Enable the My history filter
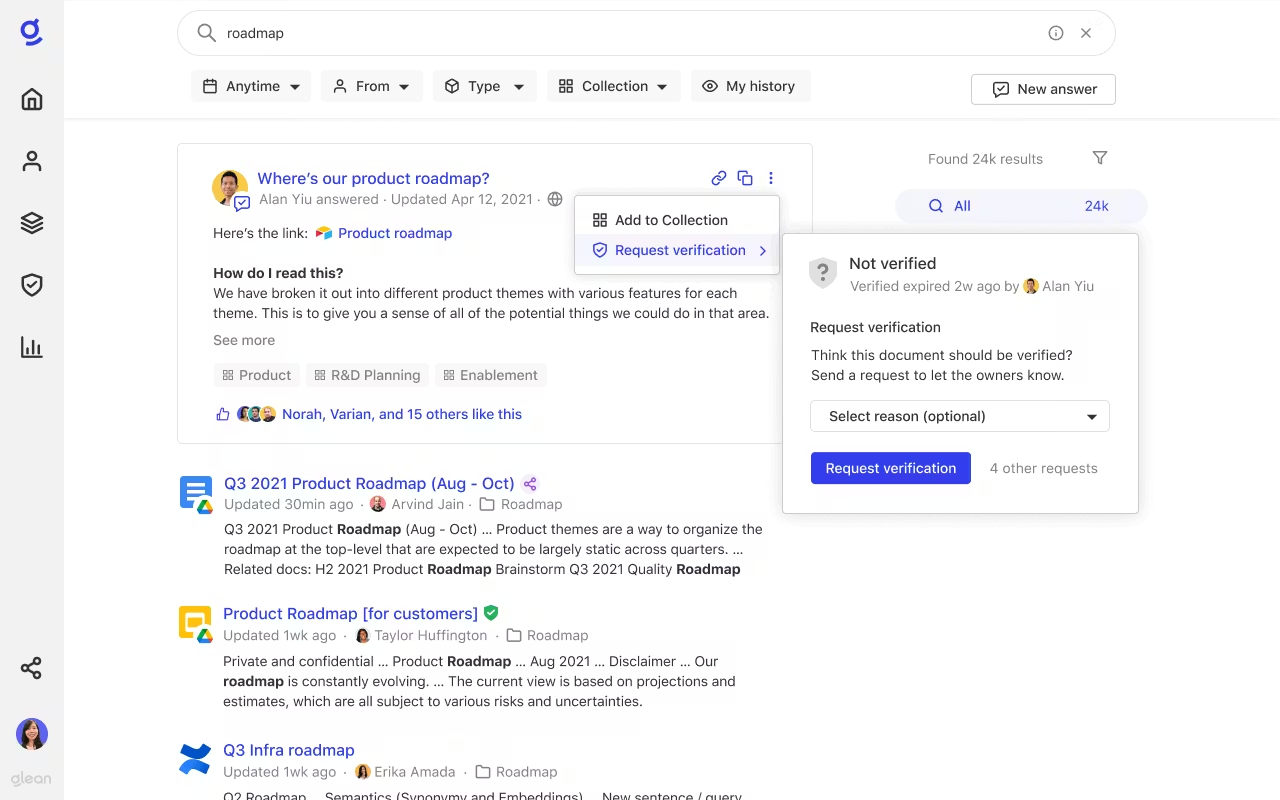This screenshot has width=1280, height=800. point(750,86)
